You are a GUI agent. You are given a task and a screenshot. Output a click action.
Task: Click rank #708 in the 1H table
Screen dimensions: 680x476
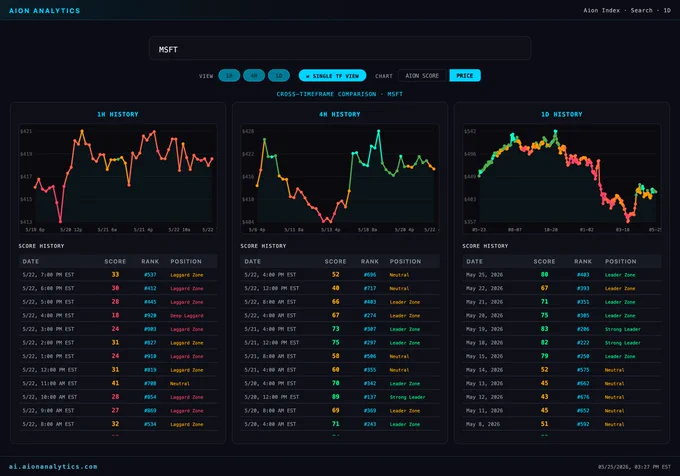click(150, 383)
